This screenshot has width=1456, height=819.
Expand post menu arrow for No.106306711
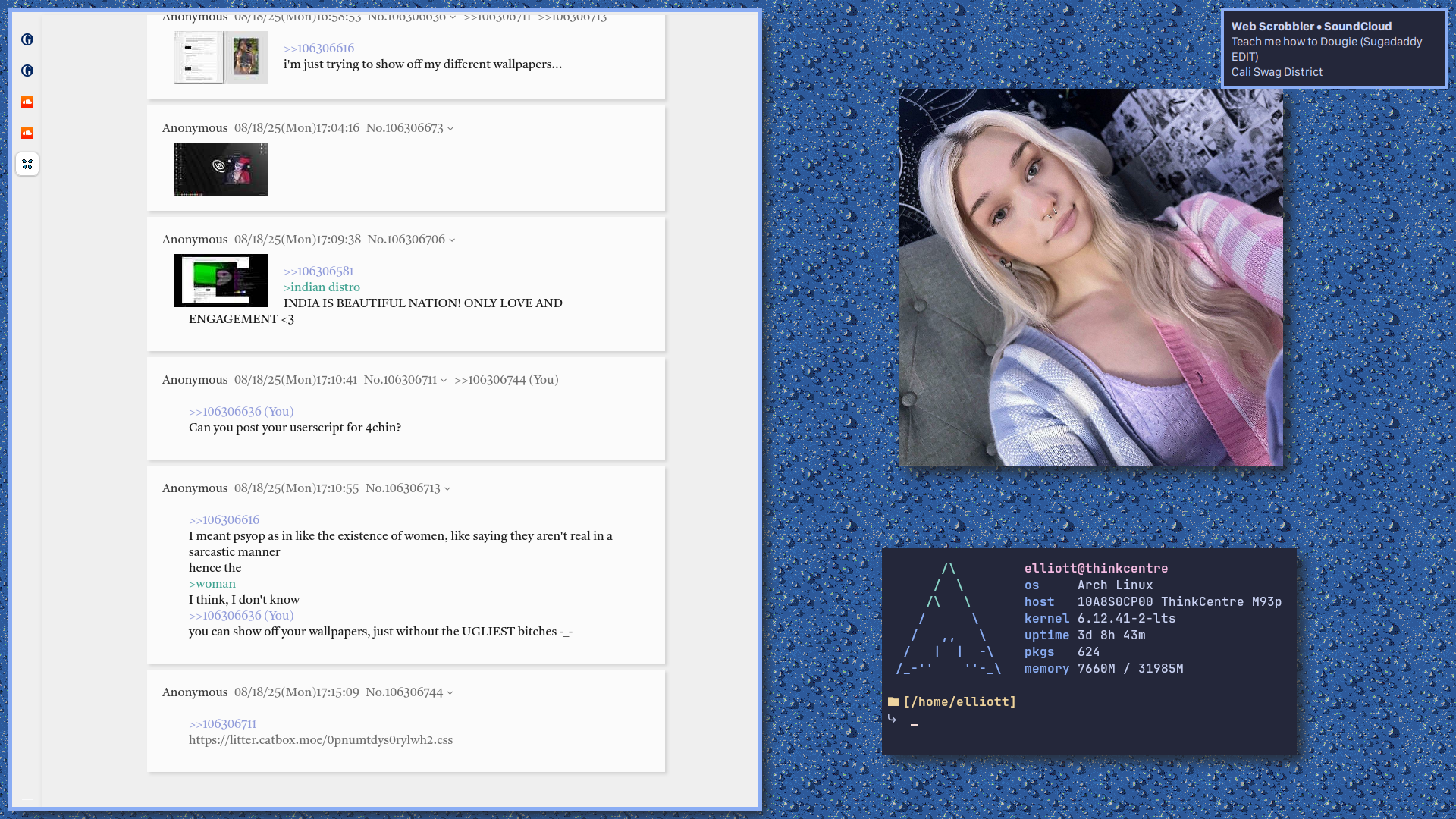click(444, 381)
